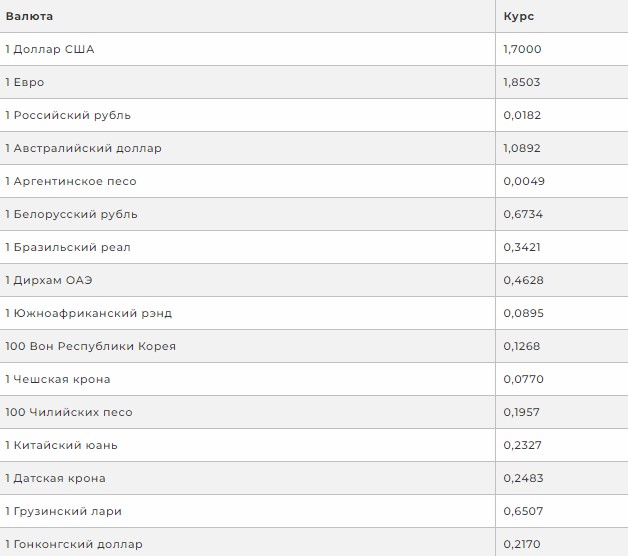Click the "1 Австралийский доллар" cell

83,148
